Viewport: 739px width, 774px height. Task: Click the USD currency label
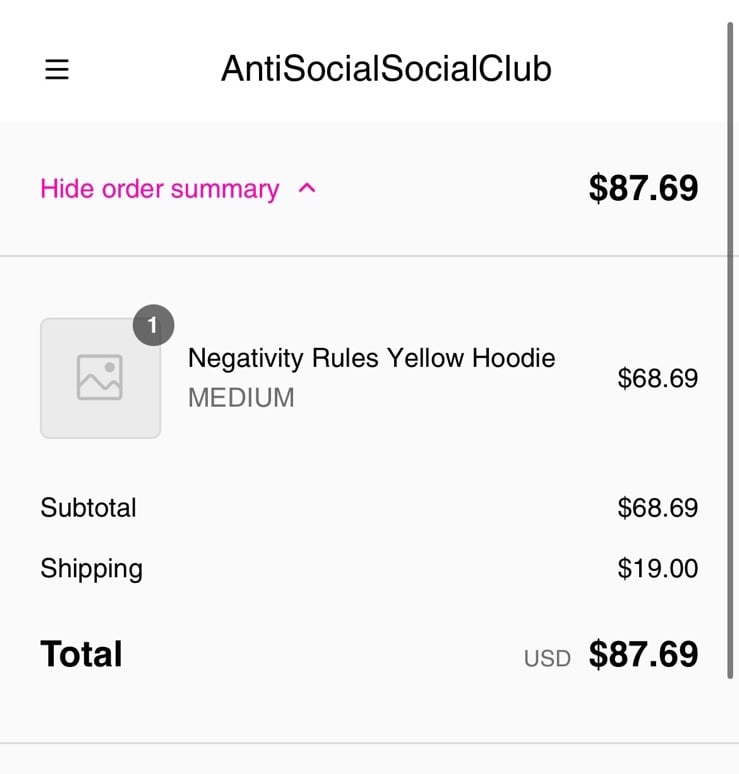pos(547,658)
